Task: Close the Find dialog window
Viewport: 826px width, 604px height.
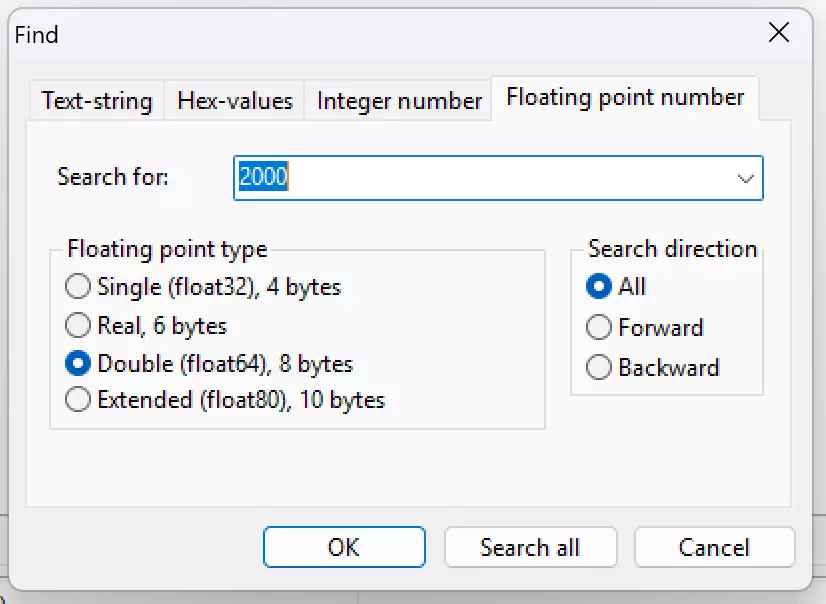Action: [779, 33]
